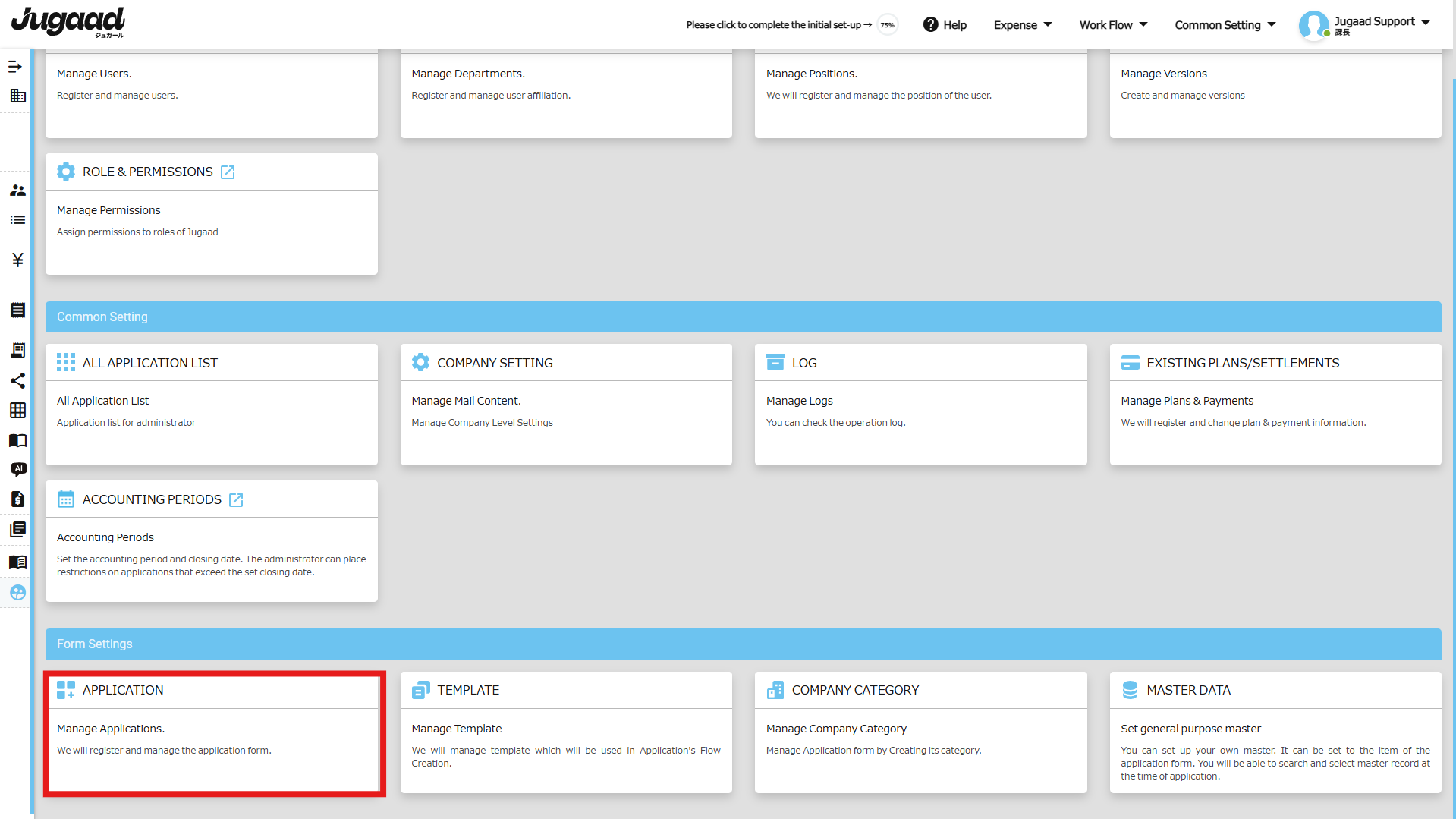Viewport: 1456px width, 819px height.
Task: Click the Role & Permissions gear icon
Action: (66, 172)
